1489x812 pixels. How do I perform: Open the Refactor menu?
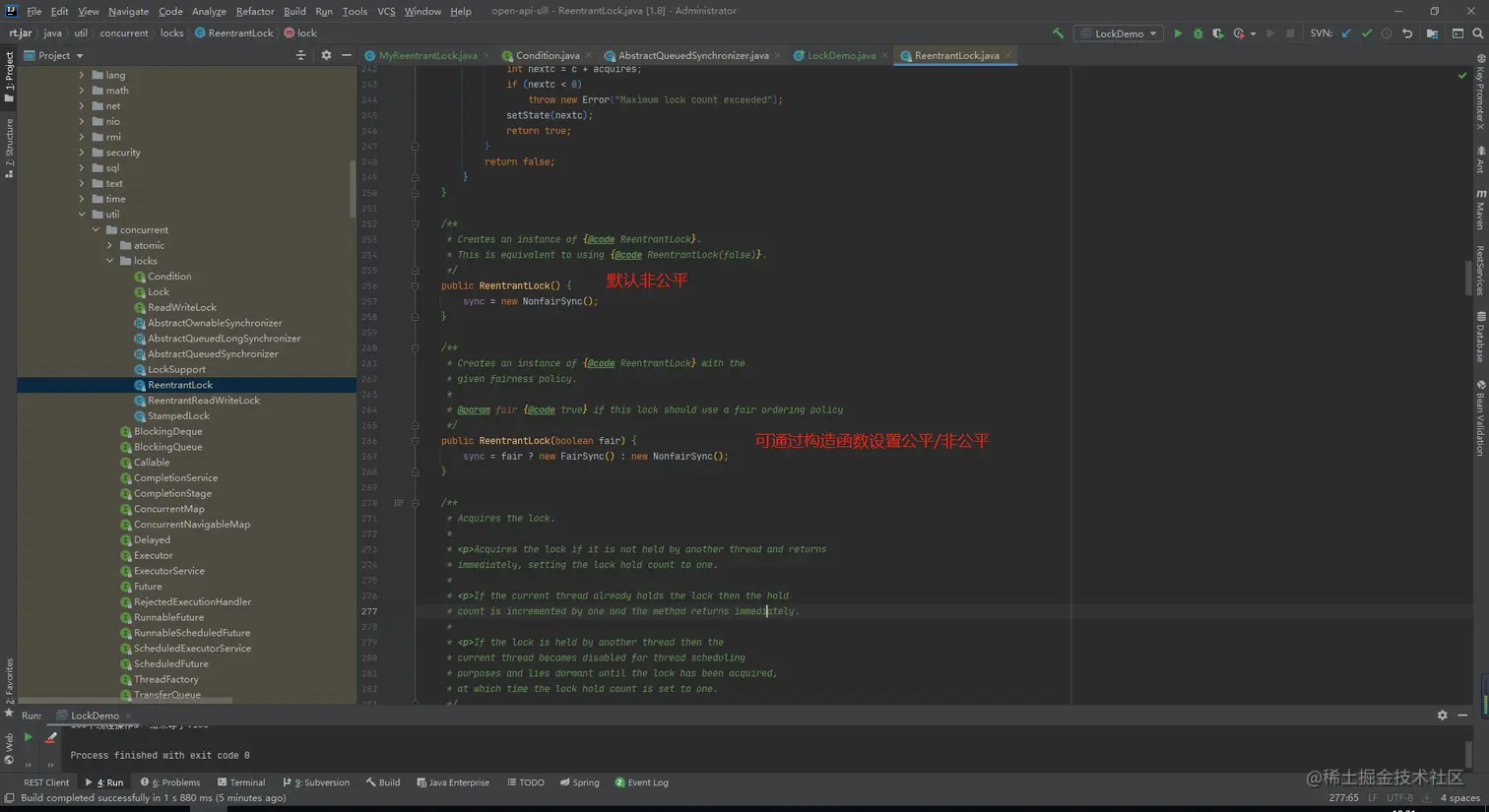coord(254,11)
